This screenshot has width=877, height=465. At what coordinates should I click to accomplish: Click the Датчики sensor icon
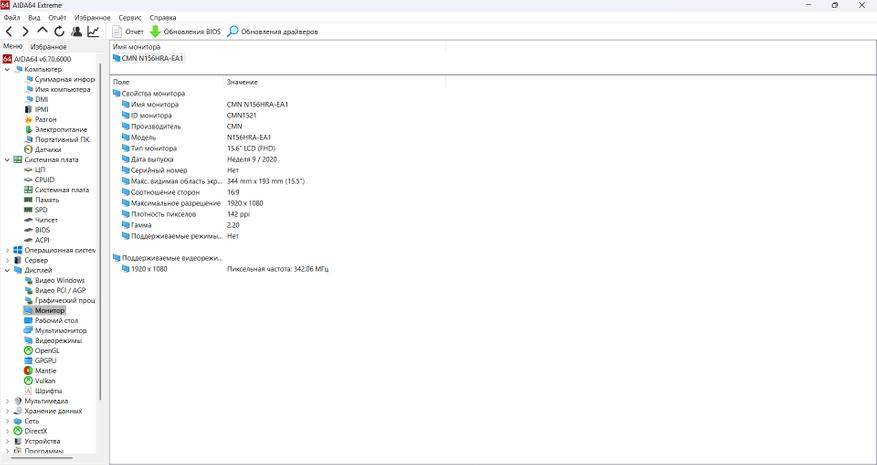click(x=29, y=149)
